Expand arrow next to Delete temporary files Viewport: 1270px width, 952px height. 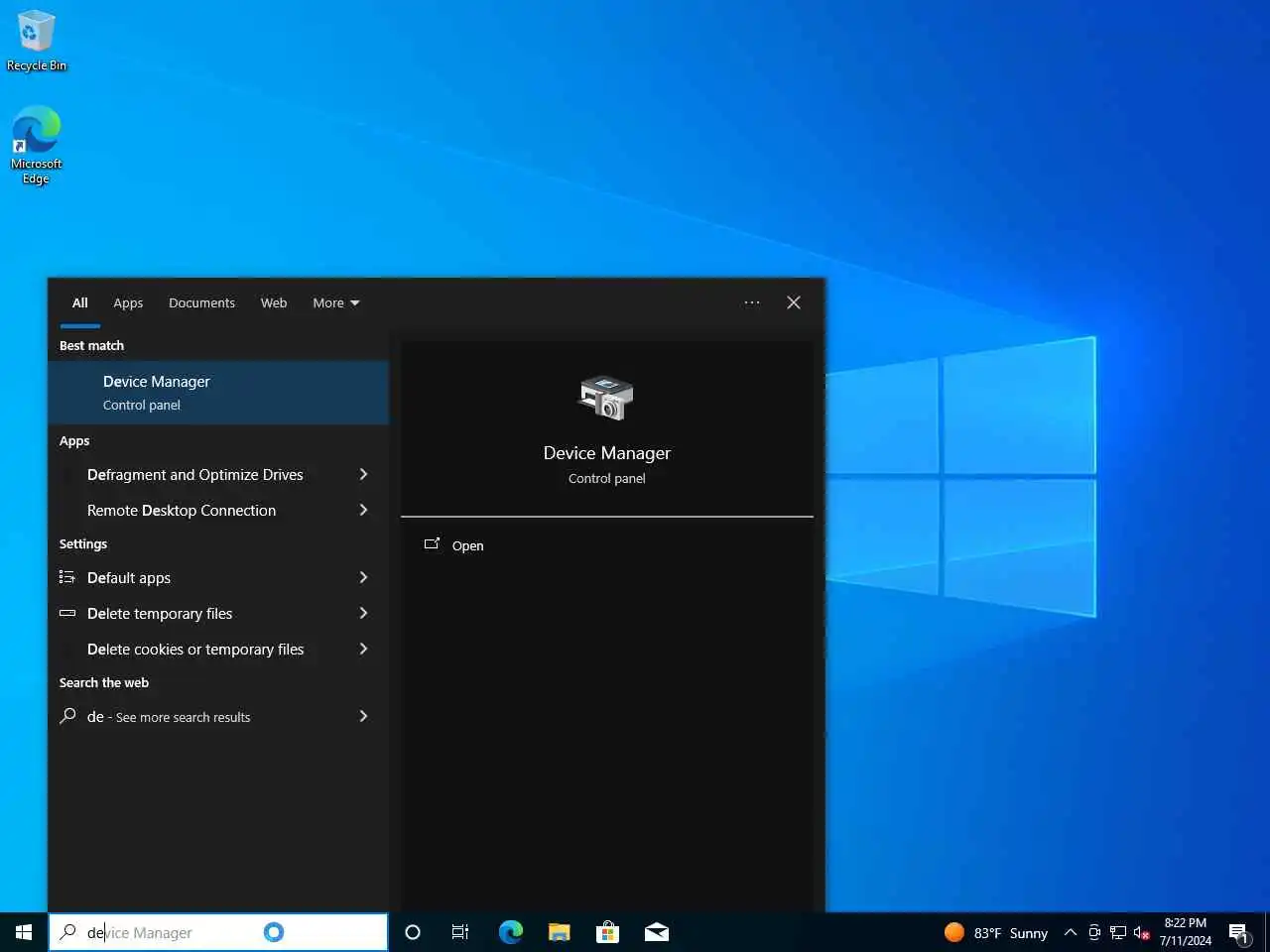click(363, 613)
